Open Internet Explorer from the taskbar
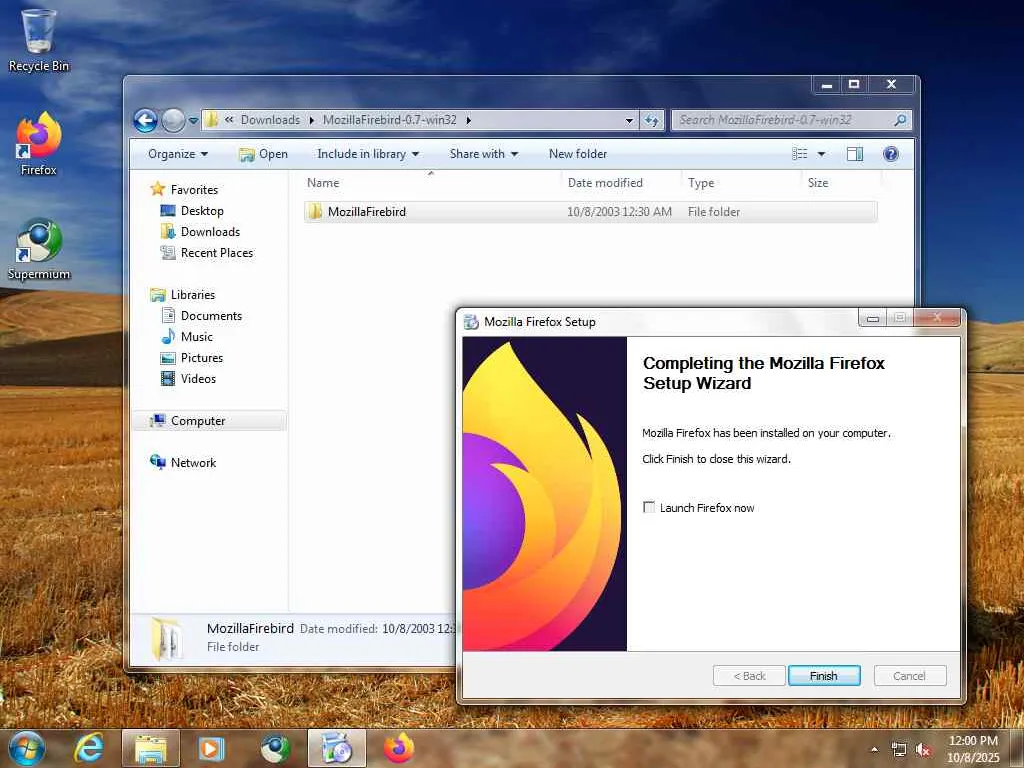The image size is (1024, 768). click(89, 748)
